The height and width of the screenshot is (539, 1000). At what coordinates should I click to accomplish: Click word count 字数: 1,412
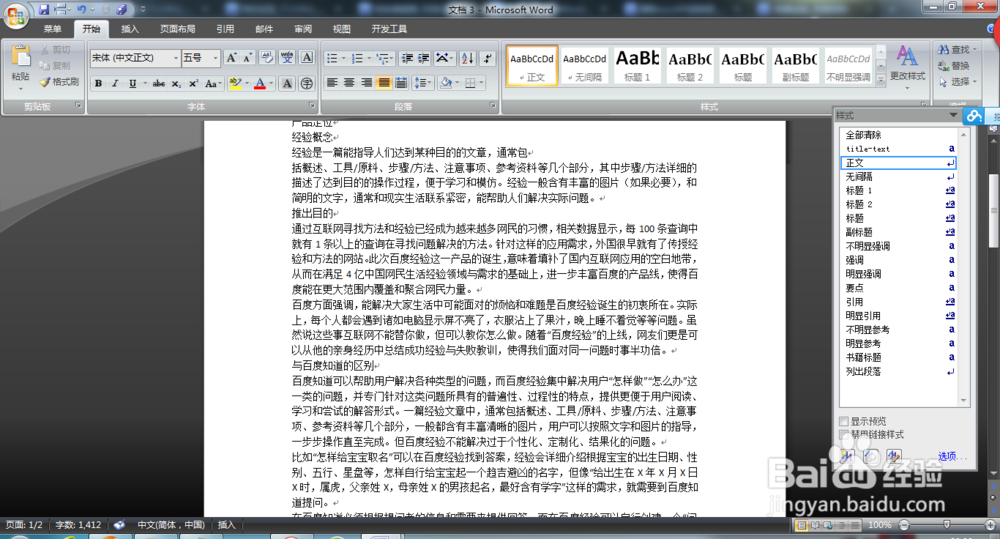(78, 525)
